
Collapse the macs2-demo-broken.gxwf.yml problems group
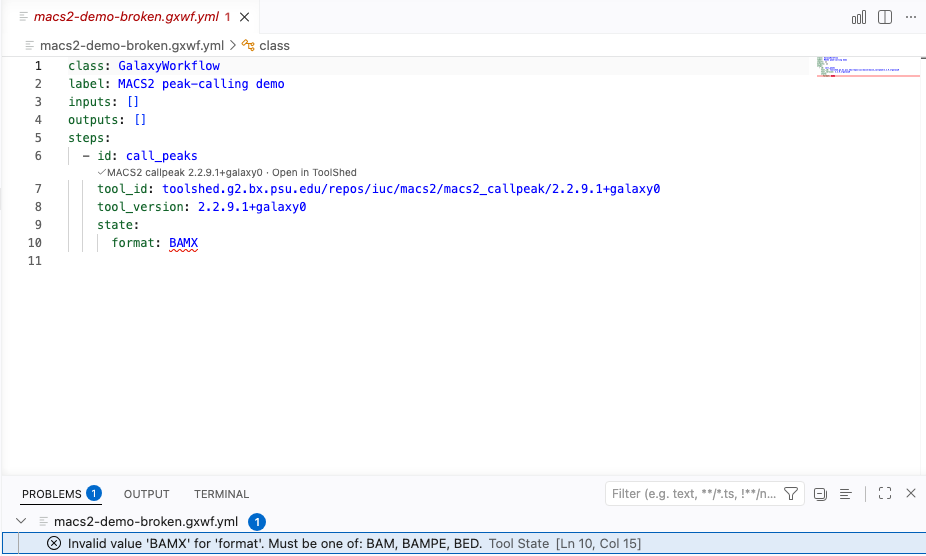coord(21,521)
